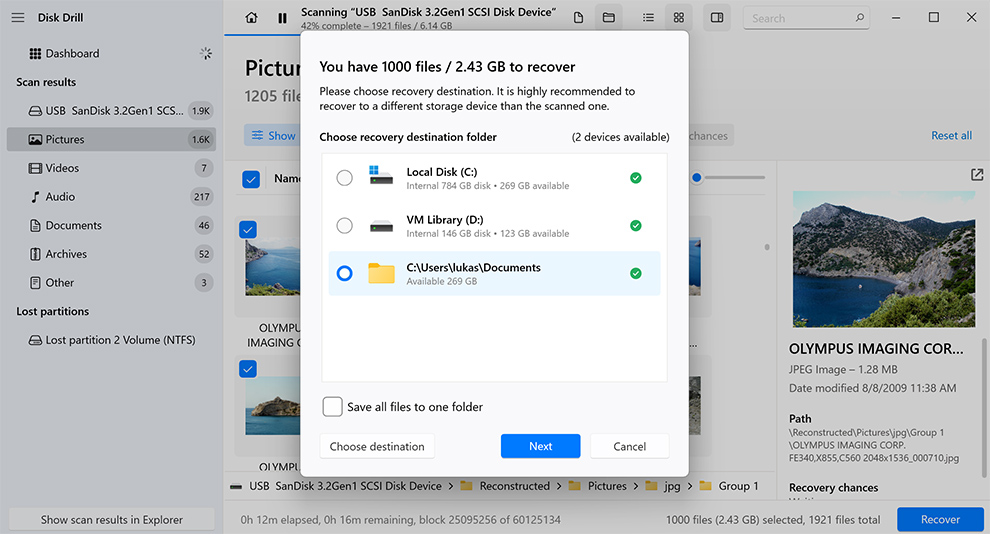This screenshot has height=534, width=990.
Task: Uncheck the first picture thumbnail checkbox
Action: coord(248,229)
